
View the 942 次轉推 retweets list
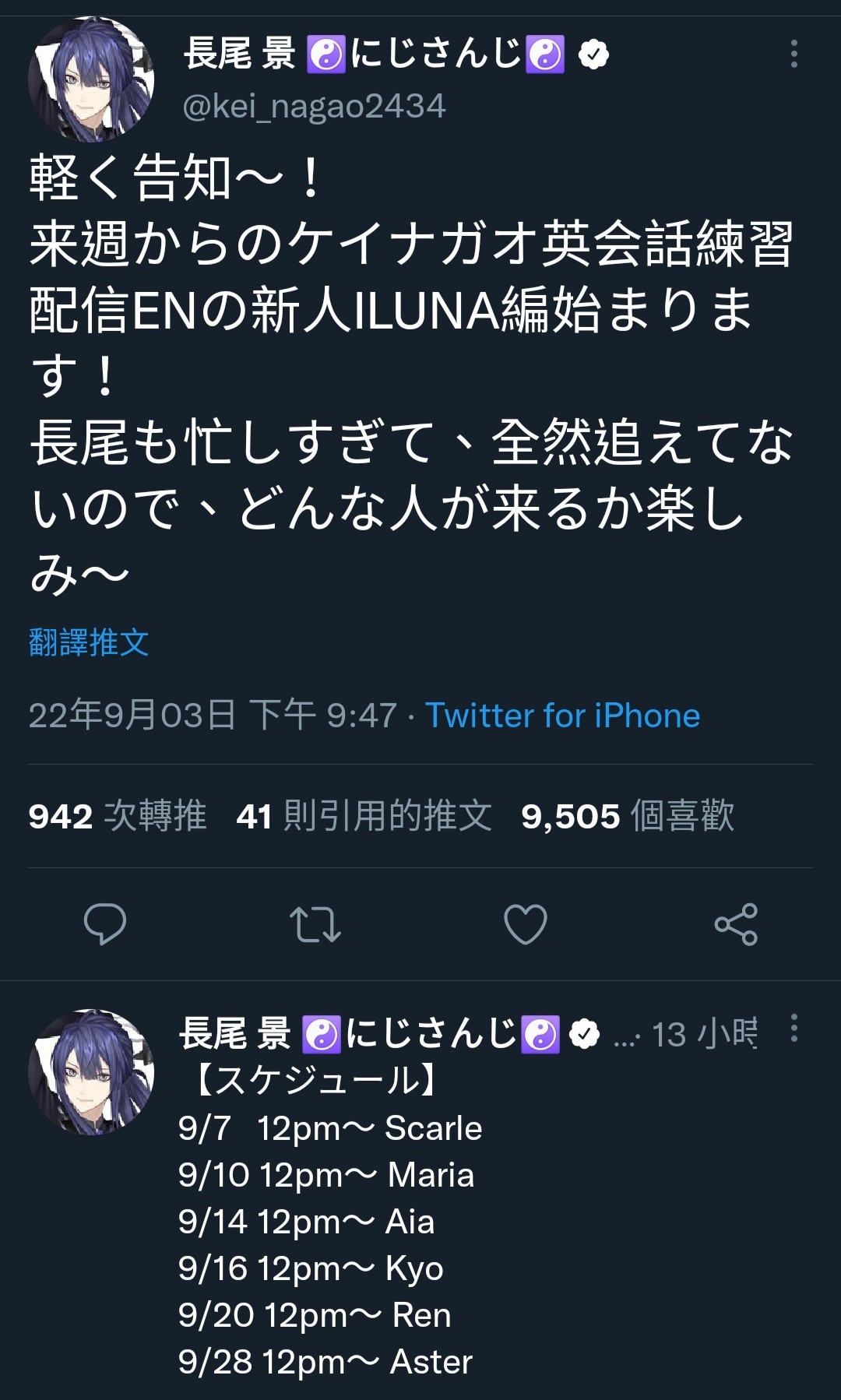[118, 816]
